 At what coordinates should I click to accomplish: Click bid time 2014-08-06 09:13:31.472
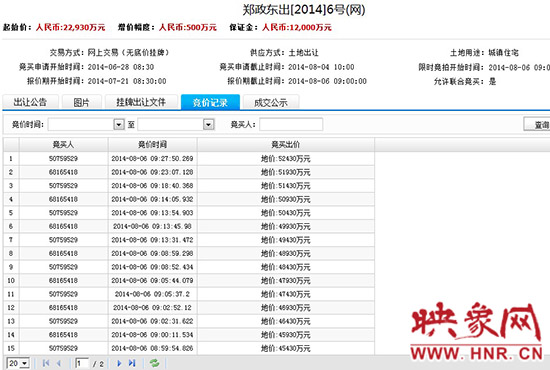click(152, 240)
